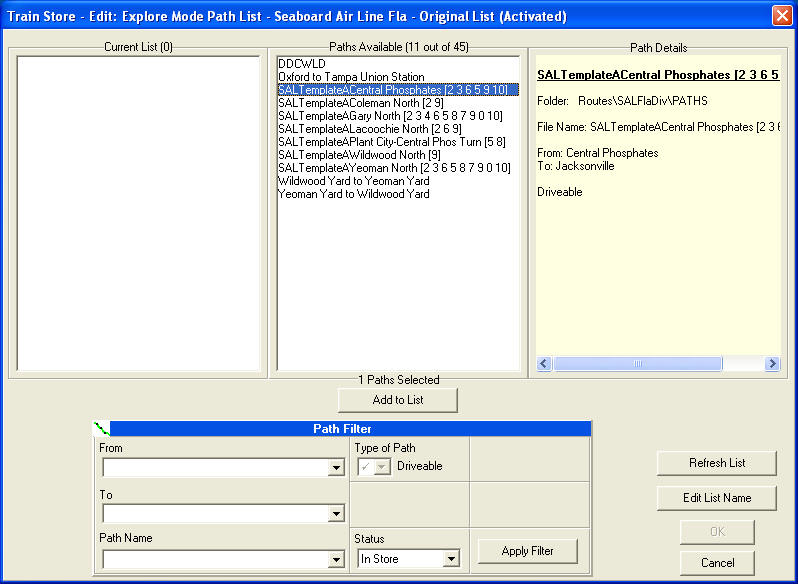This screenshot has width=798, height=584.
Task: Click the To: Jacksonville detail line
Action: (576, 166)
